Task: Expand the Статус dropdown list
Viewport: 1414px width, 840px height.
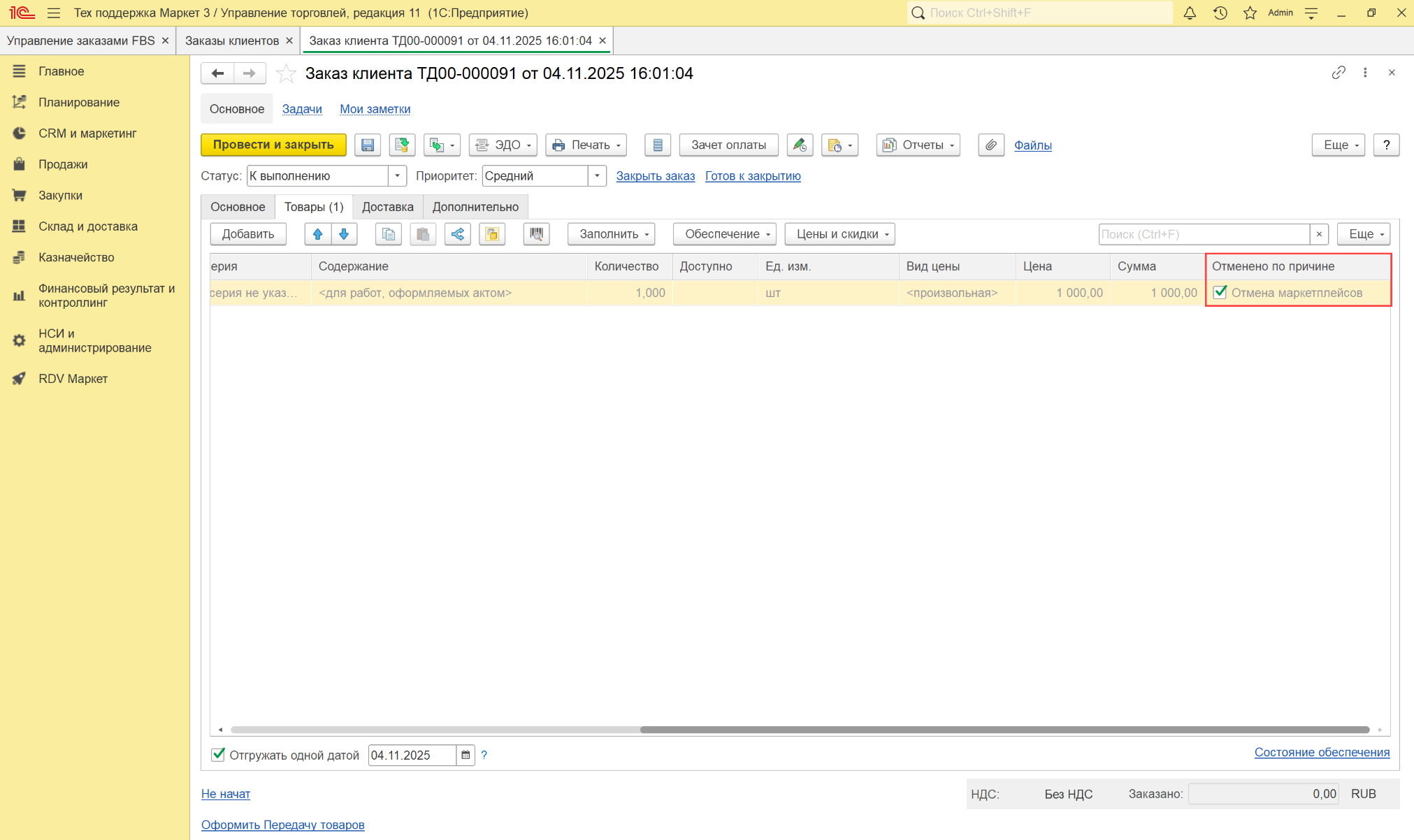Action: [397, 176]
